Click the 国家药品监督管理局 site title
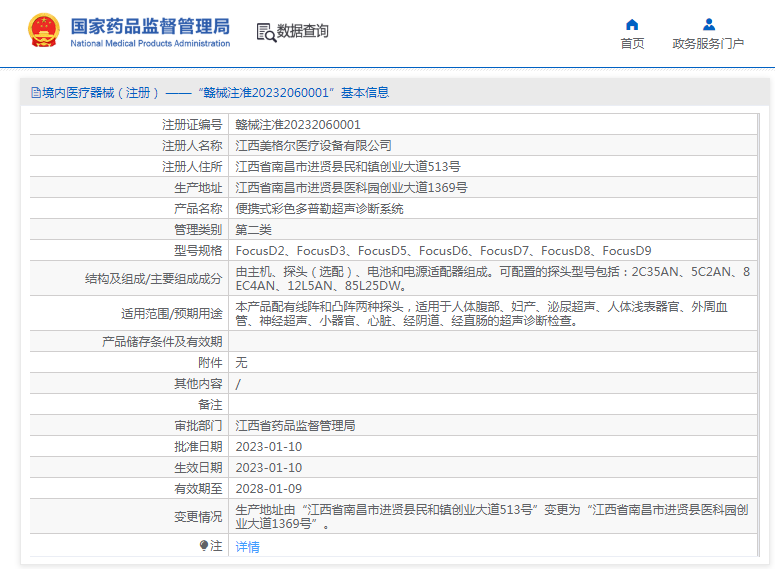The width and height of the screenshot is (775, 569). pos(150,25)
